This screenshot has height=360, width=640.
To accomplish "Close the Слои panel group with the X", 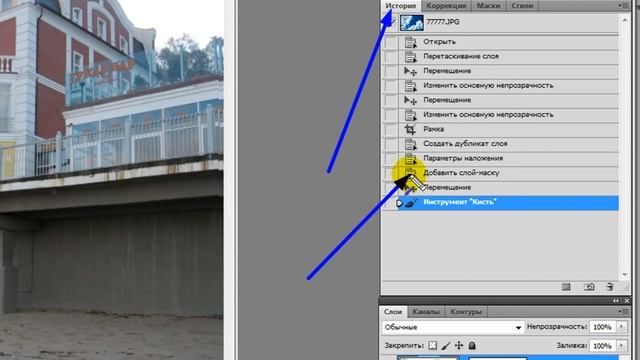I will pyautogui.click(x=627, y=301).
